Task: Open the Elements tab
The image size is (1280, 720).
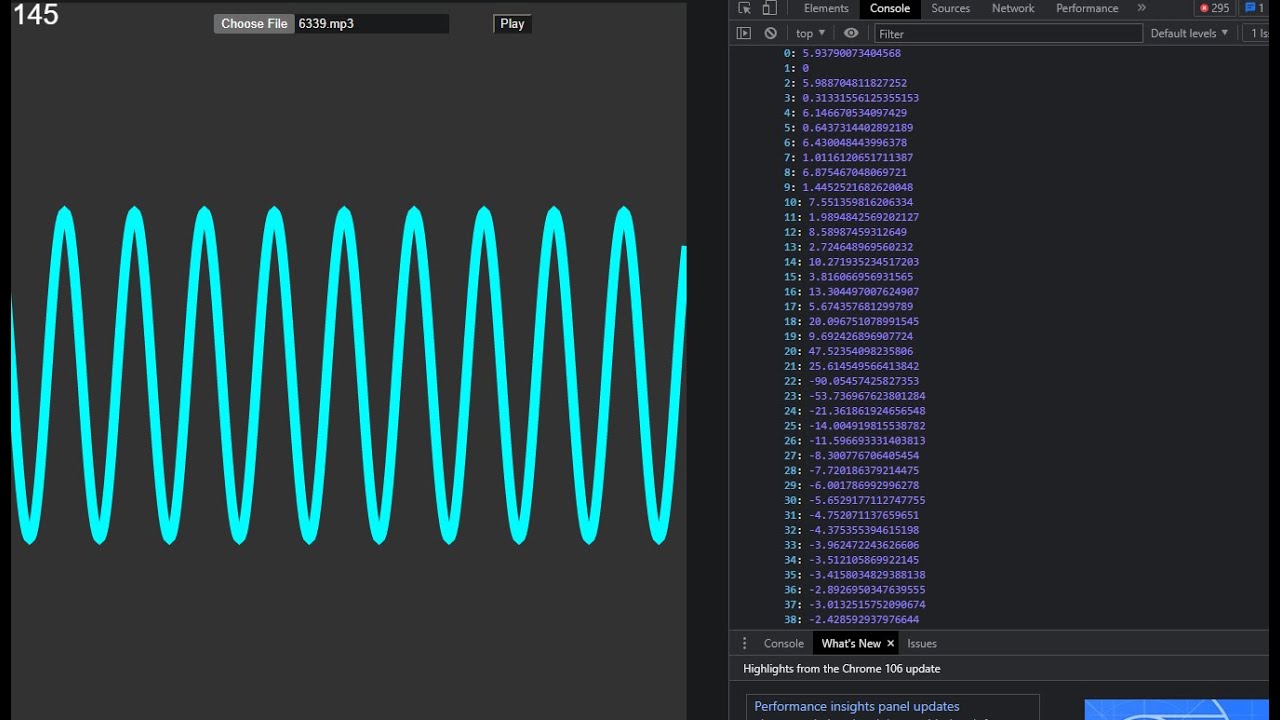Action: [x=826, y=8]
